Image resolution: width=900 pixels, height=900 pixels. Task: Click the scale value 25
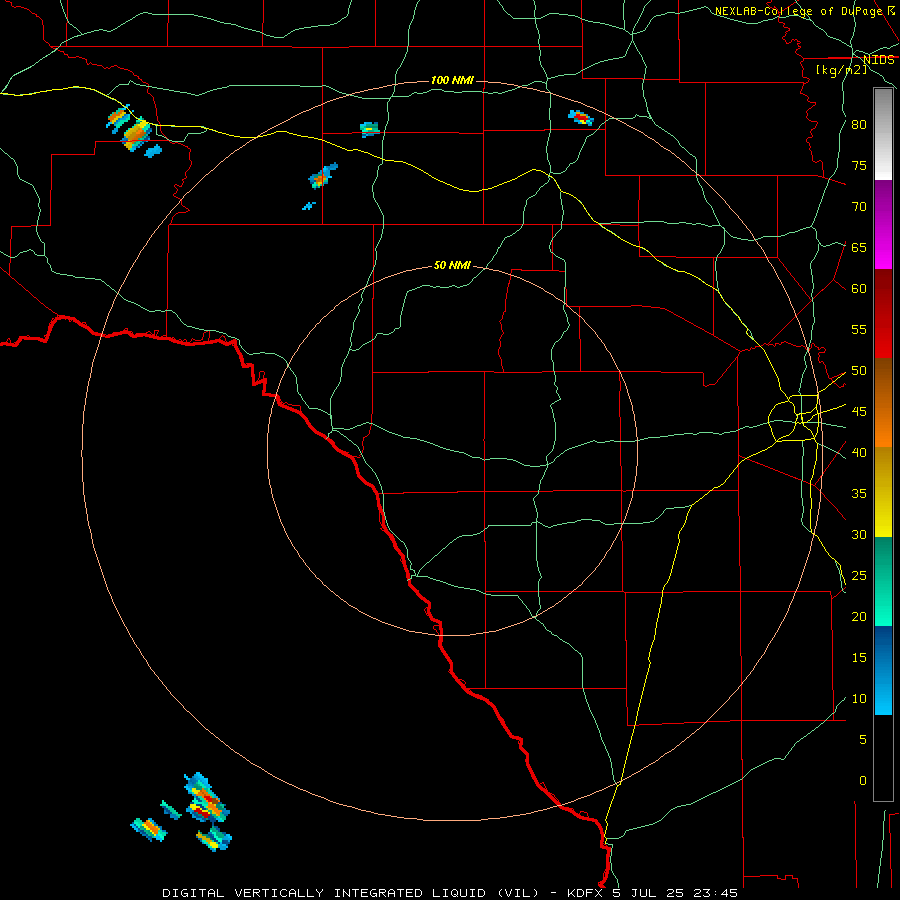[x=859, y=576]
